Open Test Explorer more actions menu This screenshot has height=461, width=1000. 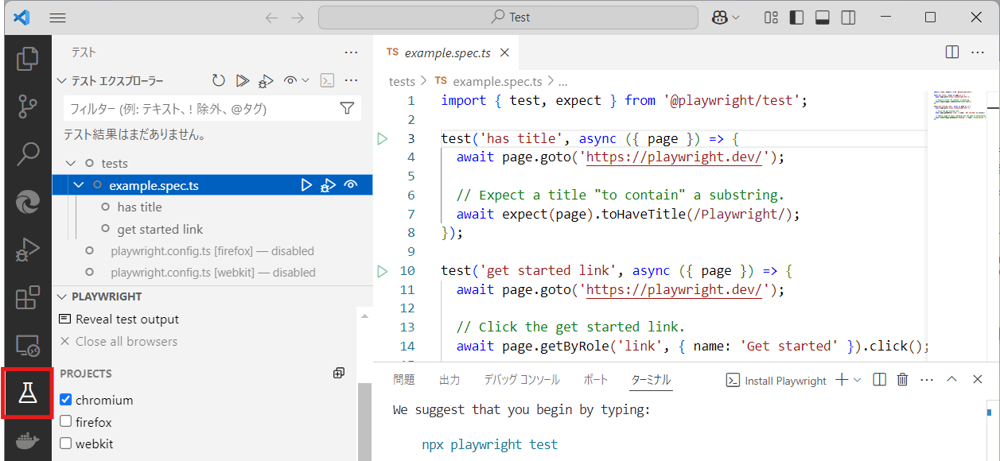pyautogui.click(x=351, y=80)
